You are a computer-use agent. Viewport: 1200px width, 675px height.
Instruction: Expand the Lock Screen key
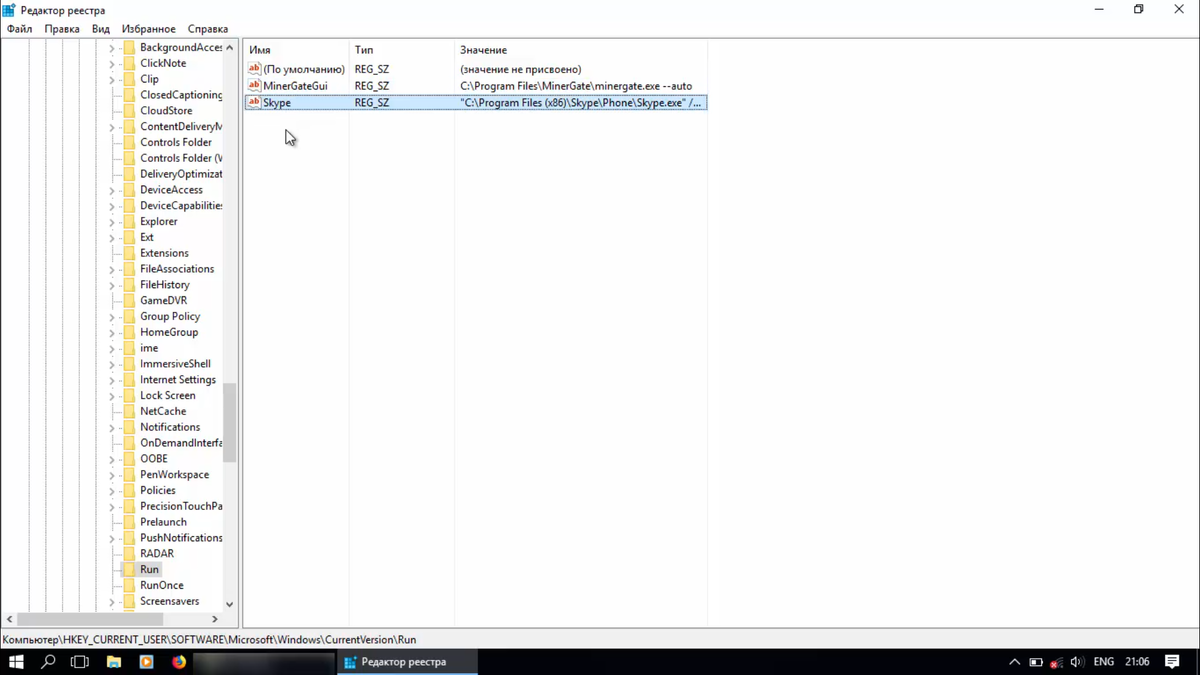coord(112,395)
